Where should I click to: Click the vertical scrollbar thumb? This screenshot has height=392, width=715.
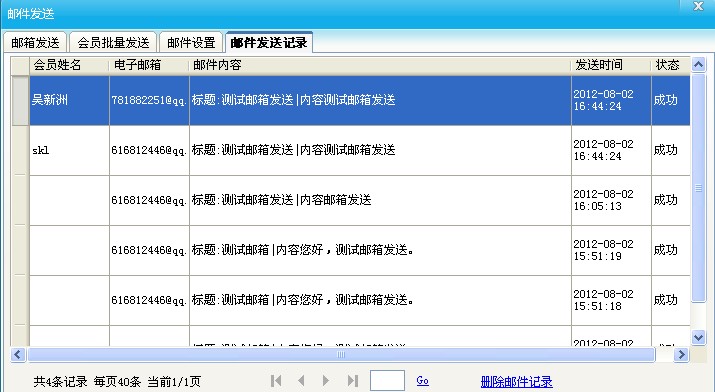[x=698, y=188]
